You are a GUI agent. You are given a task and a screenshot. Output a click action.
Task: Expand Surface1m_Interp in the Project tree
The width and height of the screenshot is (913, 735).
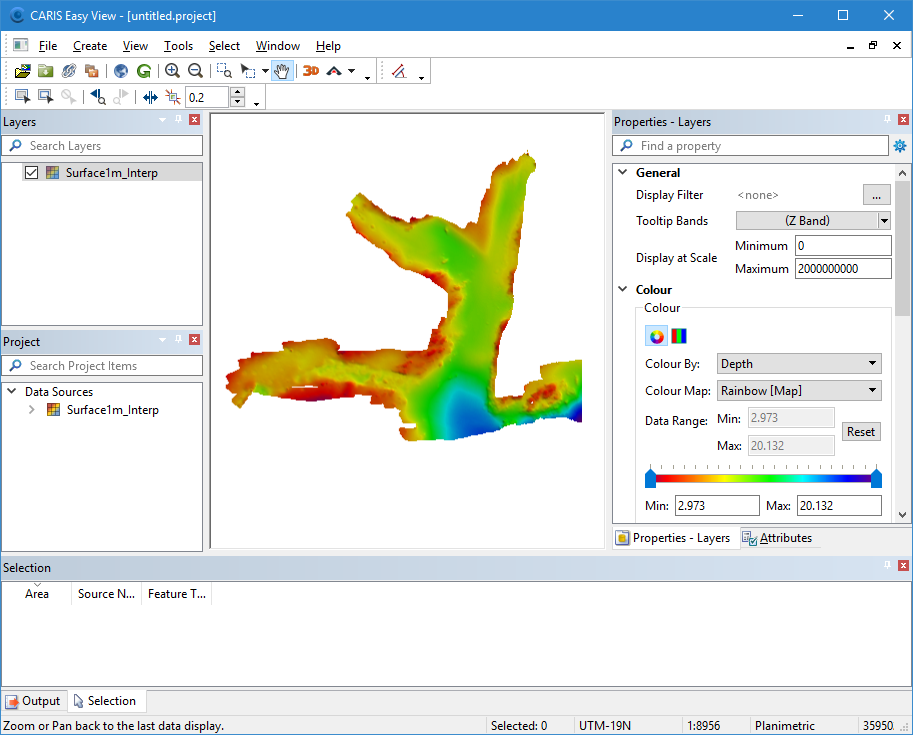(x=32, y=410)
